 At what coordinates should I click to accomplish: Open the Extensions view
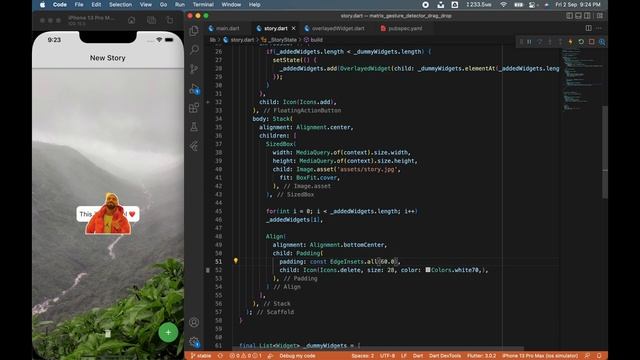[x=194, y=108]
